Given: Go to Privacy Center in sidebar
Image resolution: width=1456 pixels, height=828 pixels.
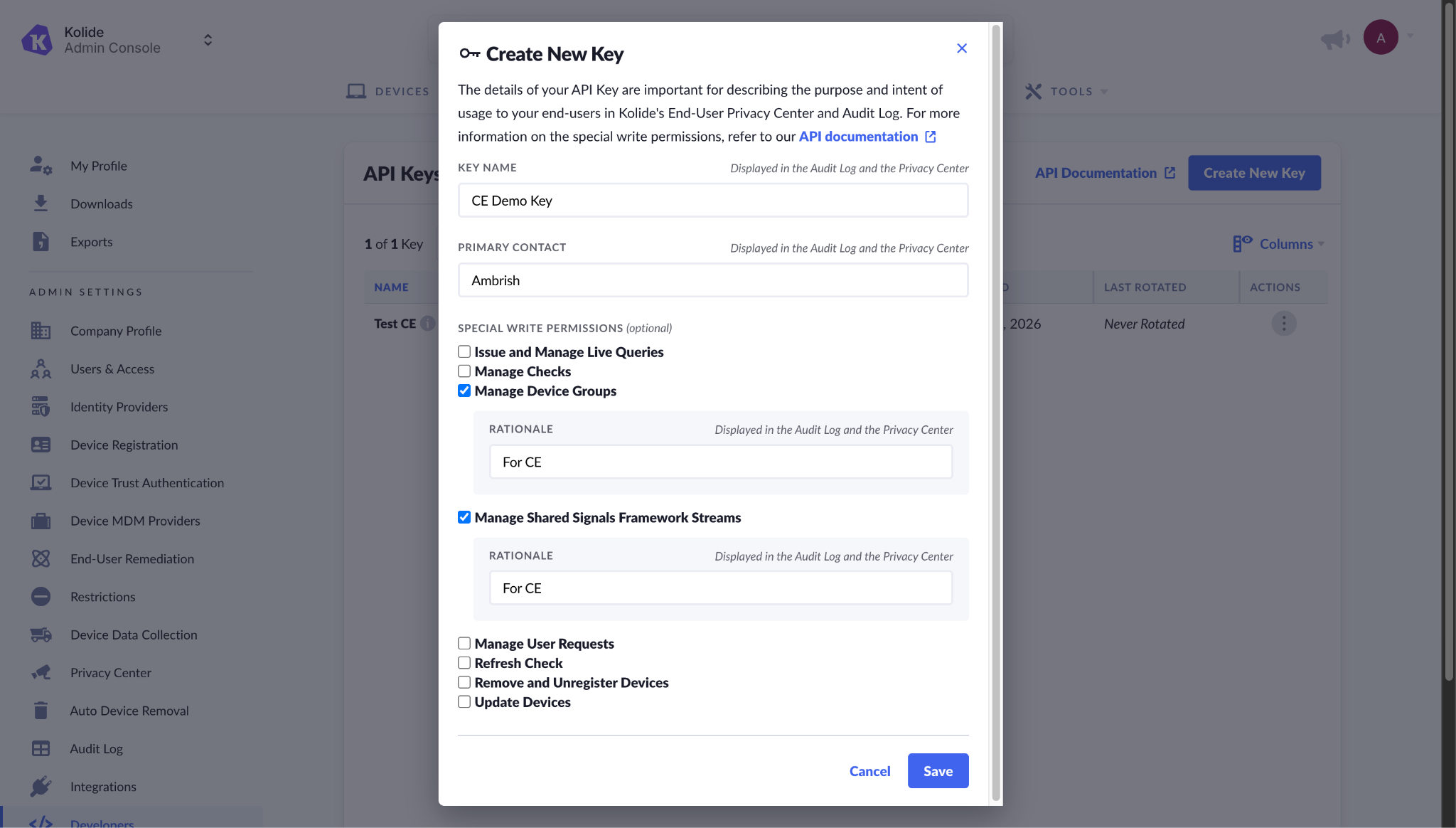Looking at the screenshot, I should tap(110, 673).
